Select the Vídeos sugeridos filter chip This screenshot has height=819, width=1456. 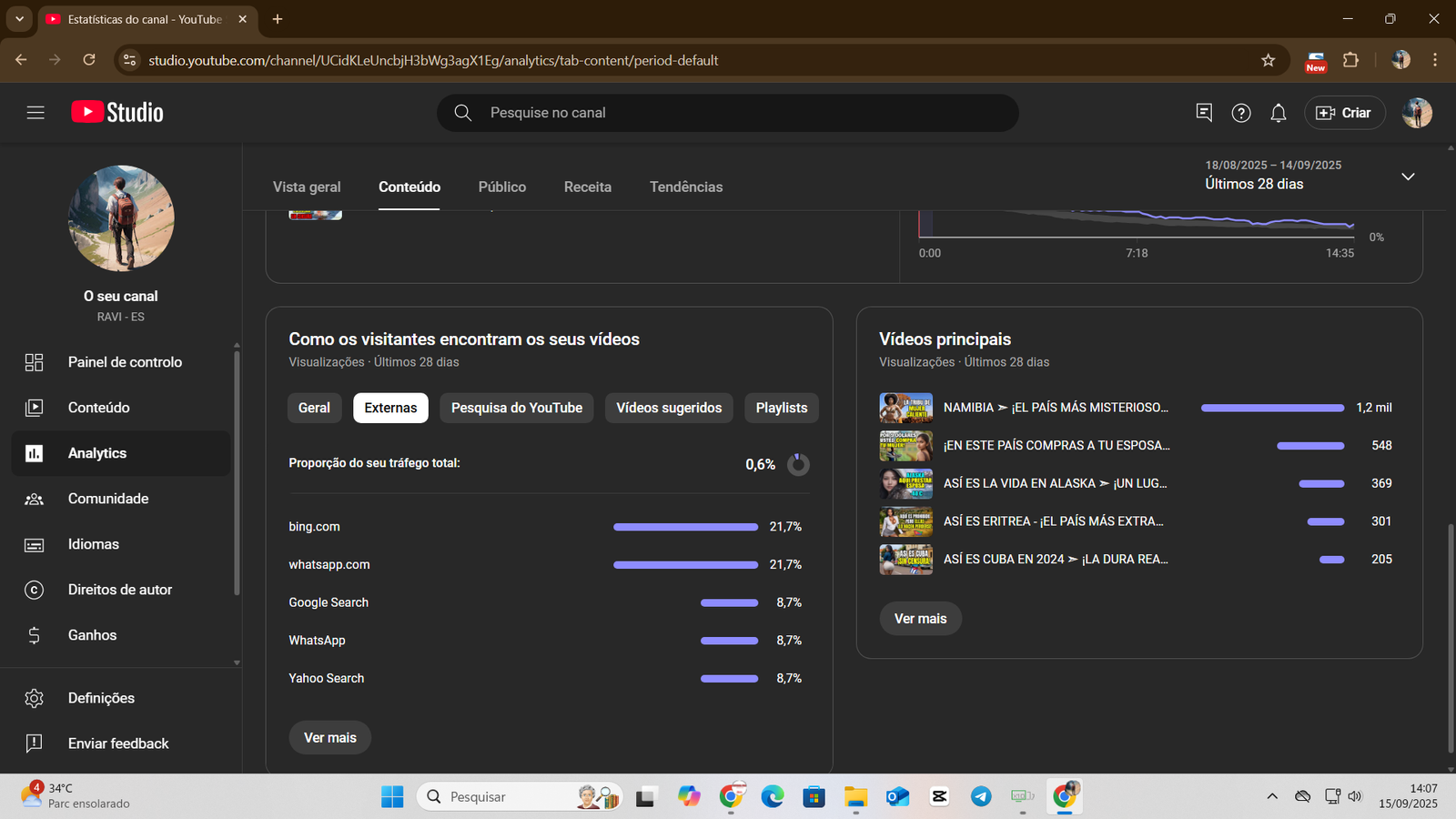point(669,408)
